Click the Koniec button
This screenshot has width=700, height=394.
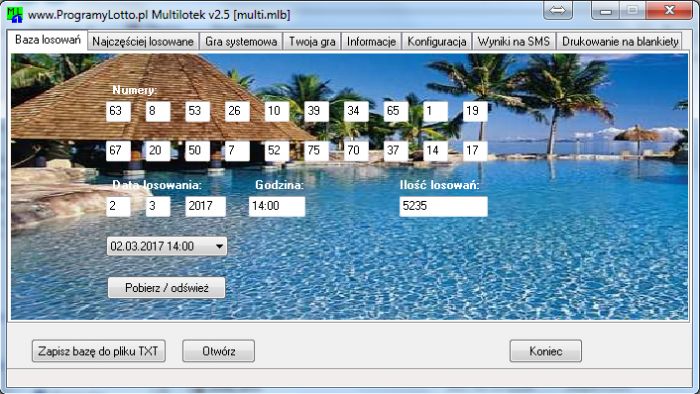[x=546, y=351]
